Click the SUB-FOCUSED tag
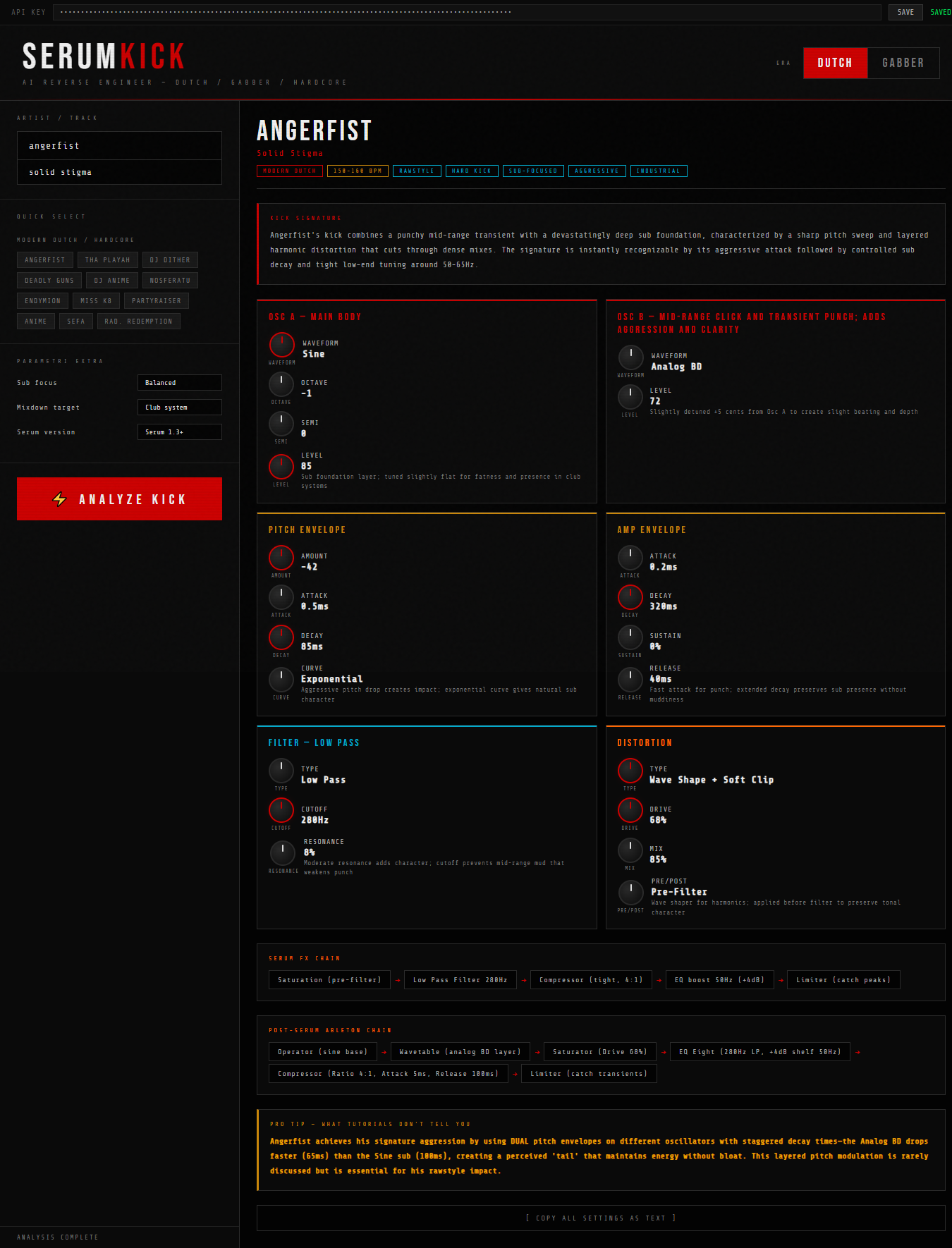This screenshot has width=952, height=1248. click(x=533, y=171)
